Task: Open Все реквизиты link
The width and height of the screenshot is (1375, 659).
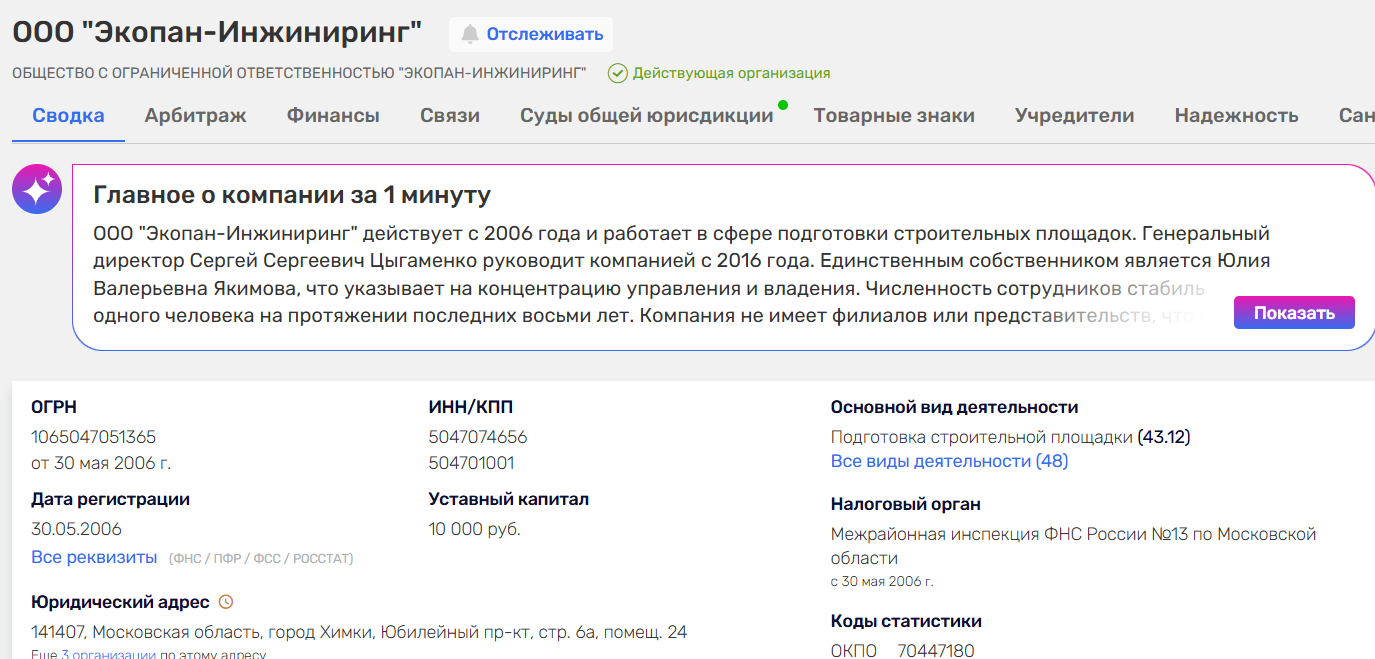Action: pos(94,557)
